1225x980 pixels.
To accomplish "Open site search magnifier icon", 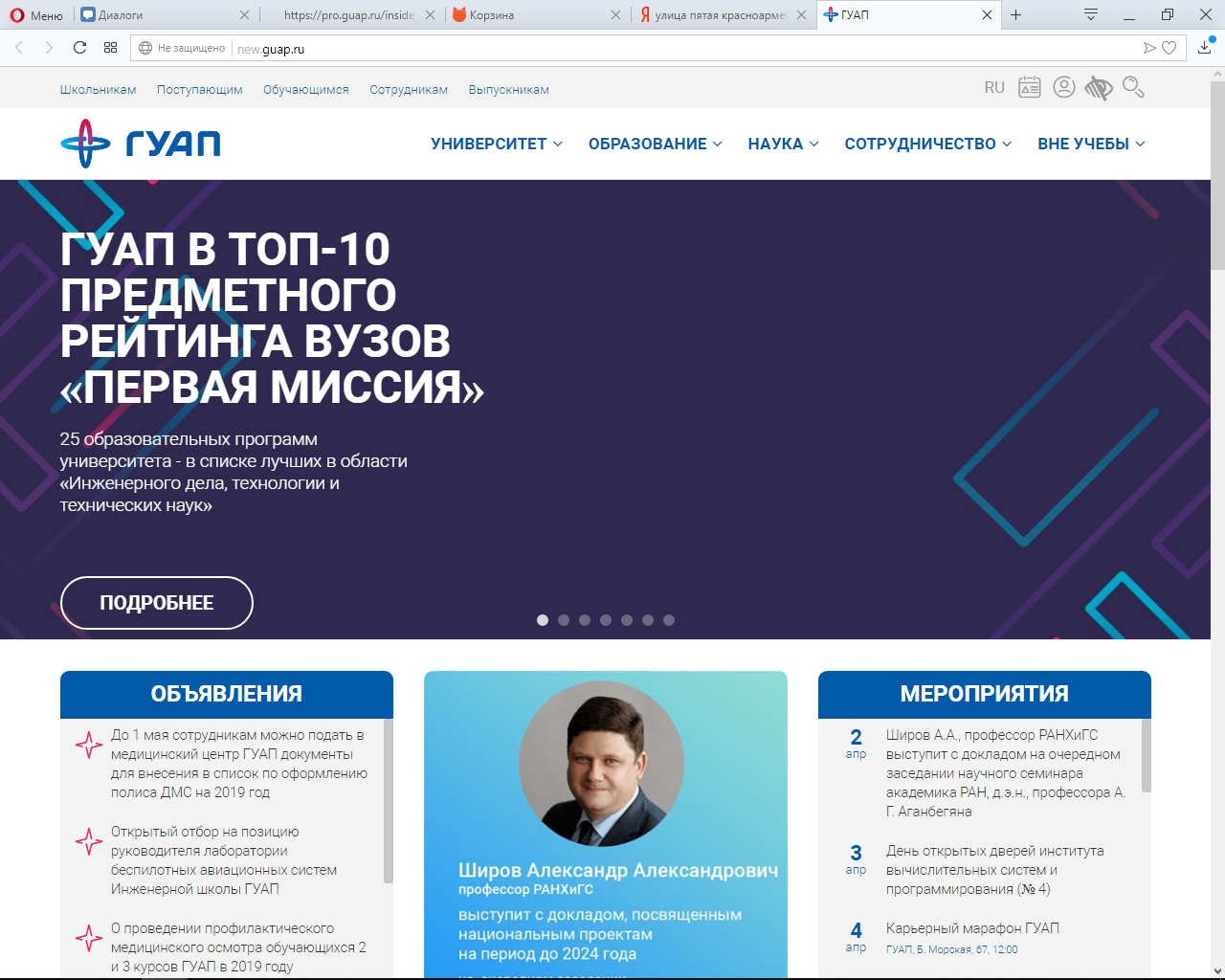I will [1133, 88].
